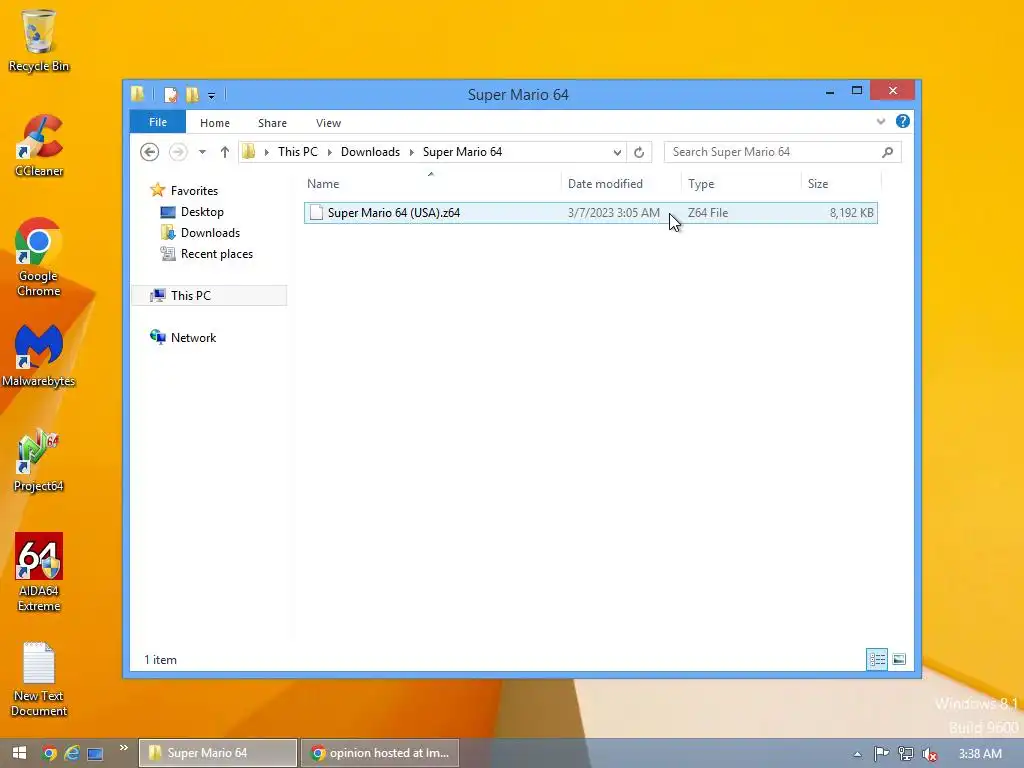Expand the address bar history dropdown
The width and height of the screenshot is (1024, 768).
point(617,152)
